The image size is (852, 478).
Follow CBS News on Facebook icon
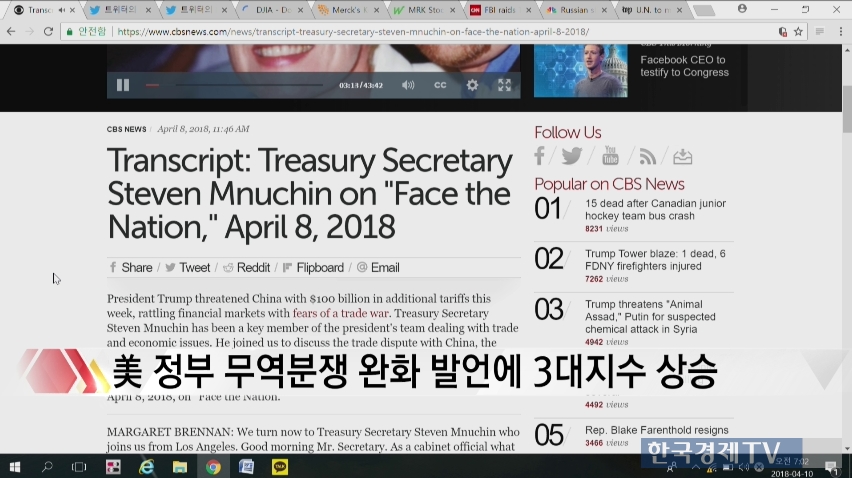tap(540, 156)
